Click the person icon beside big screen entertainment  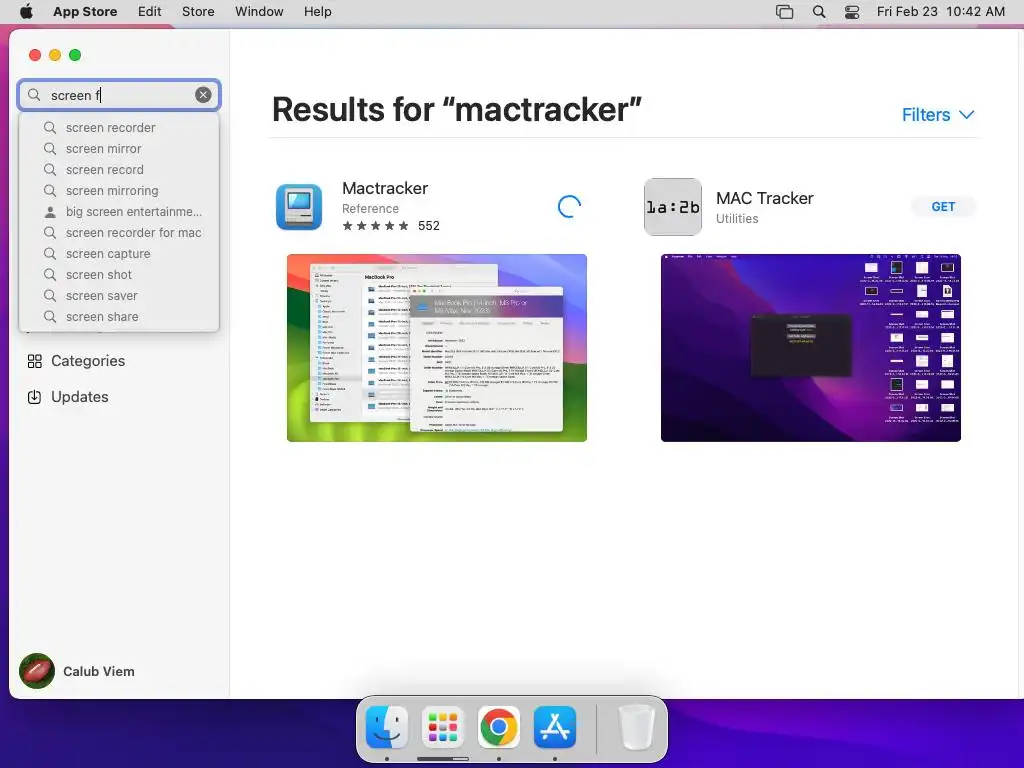point(50,212)
